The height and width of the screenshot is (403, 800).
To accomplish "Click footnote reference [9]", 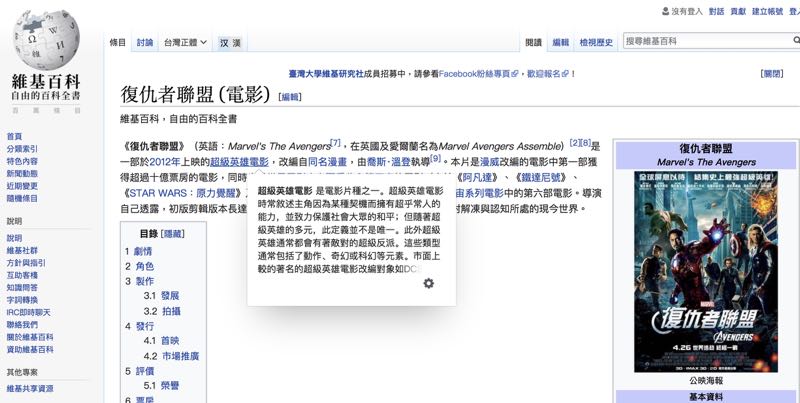I will (x=435, y=159).
